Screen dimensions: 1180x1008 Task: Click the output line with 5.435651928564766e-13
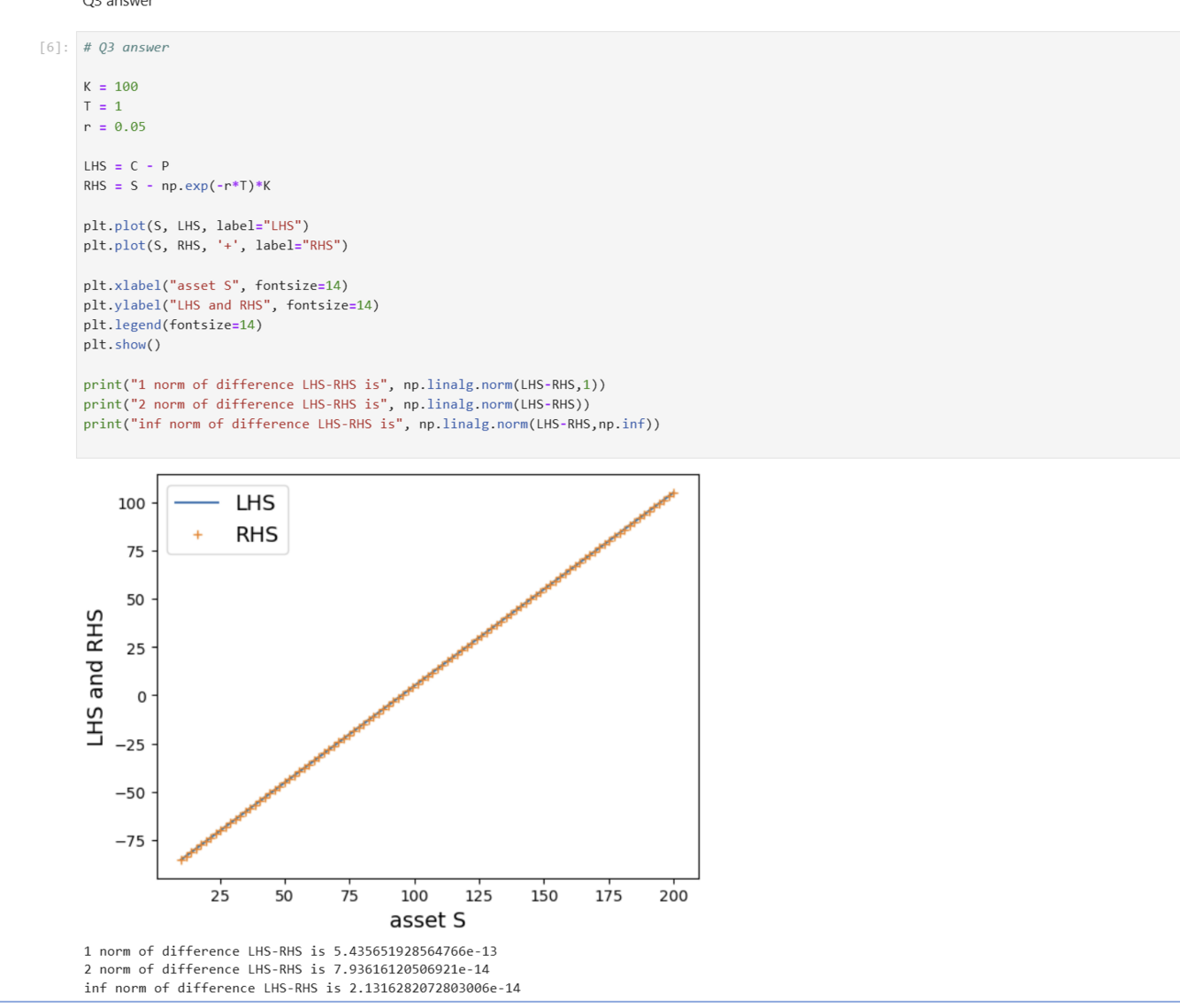[x=290, y=951]
